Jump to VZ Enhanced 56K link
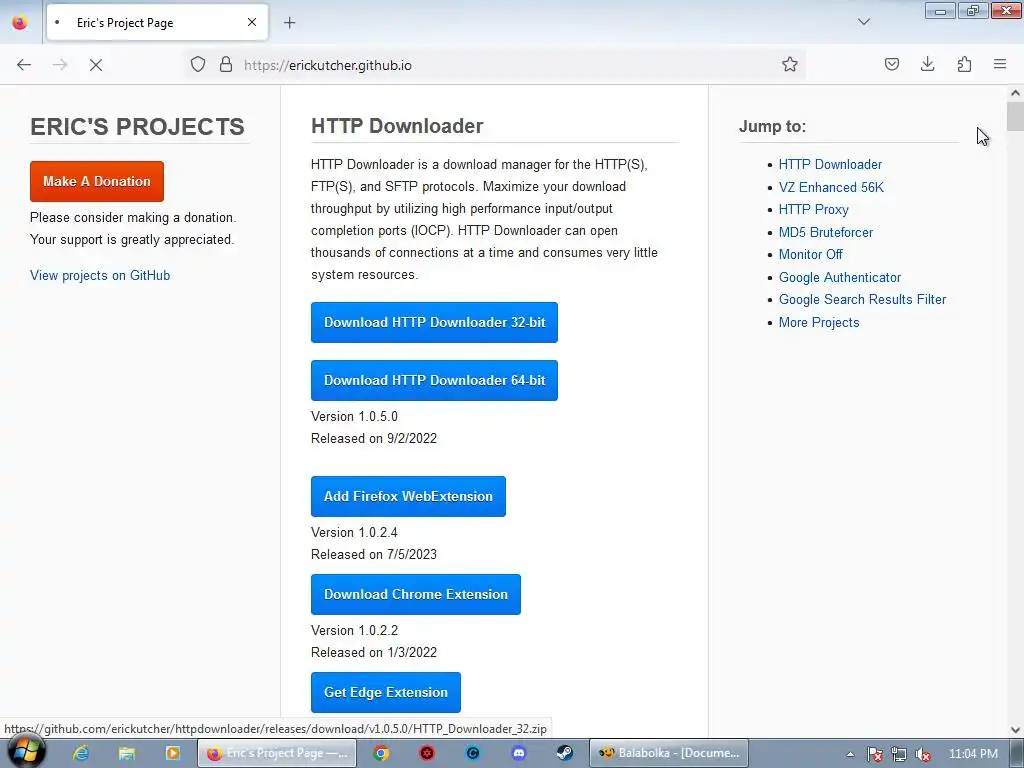 click(x=831, y=187)
